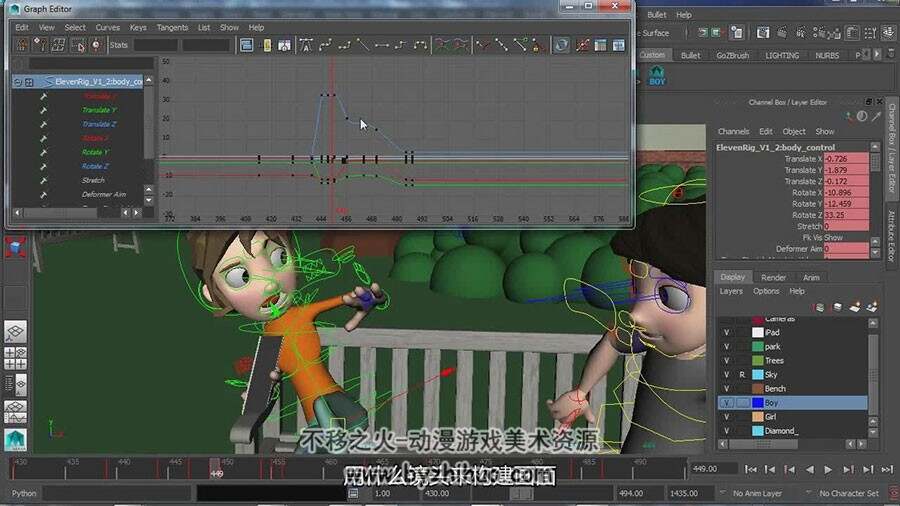
Task: Open the Graph Editor Tangents menu
Action: coord(172,28)
